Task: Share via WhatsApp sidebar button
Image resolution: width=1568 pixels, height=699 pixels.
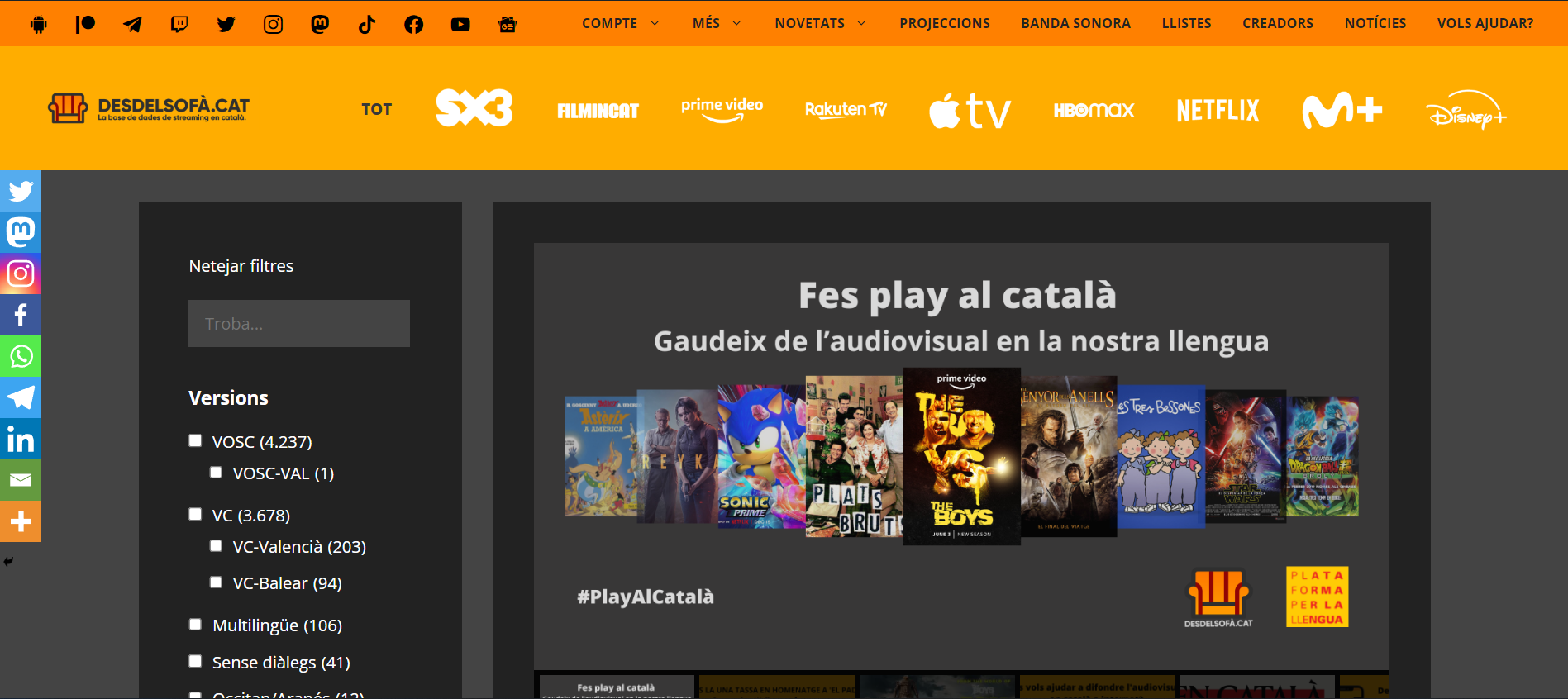Action: tap(21, 356)
